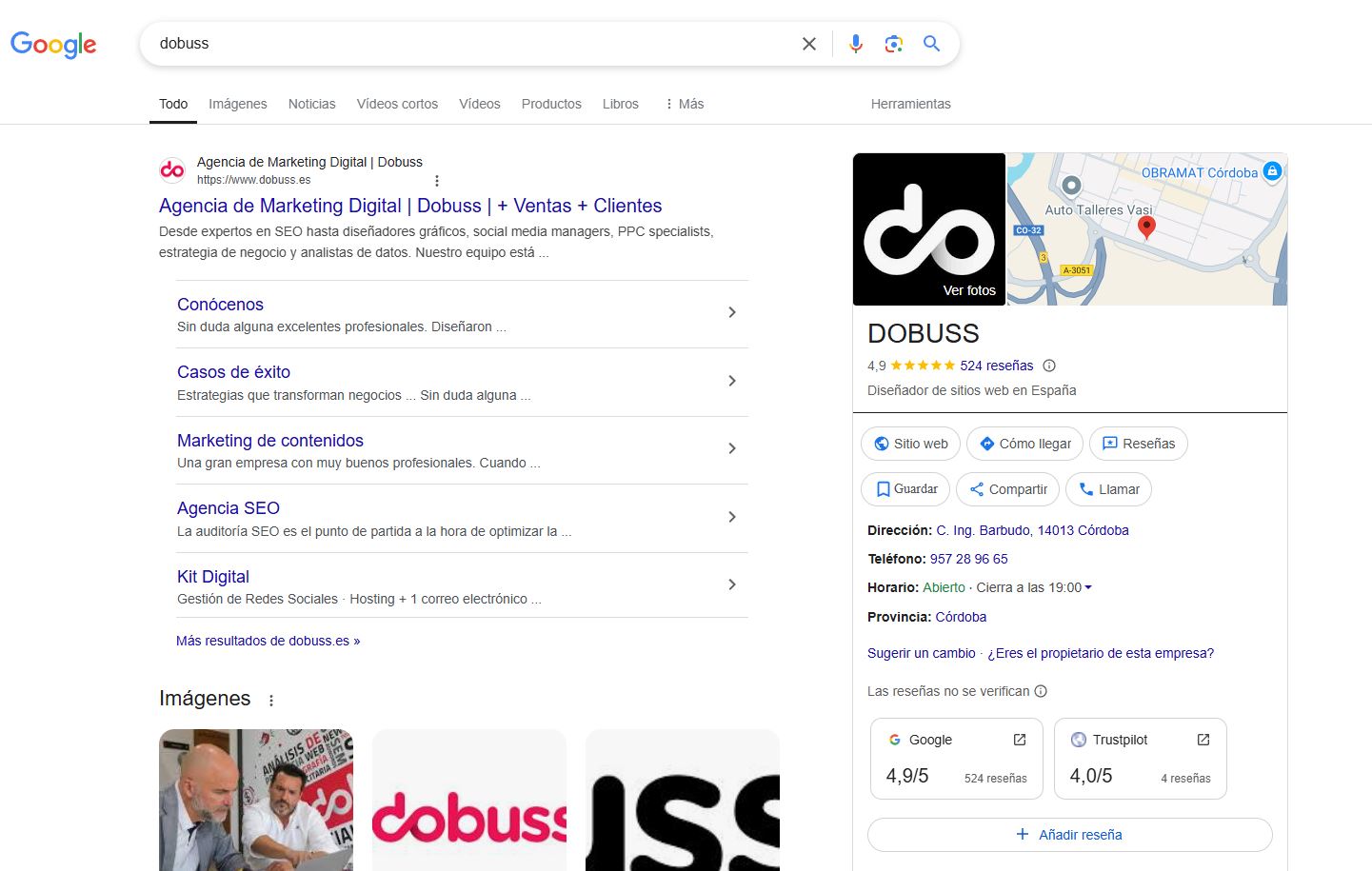Expand the Marketing de contenidos chevron
Screen dimensions: 1372x871
(732, 448)
